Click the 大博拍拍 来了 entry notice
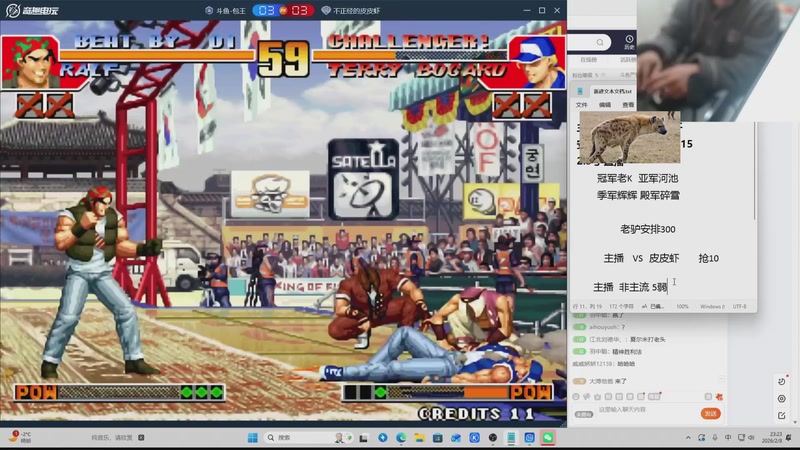 coord(600,381)
